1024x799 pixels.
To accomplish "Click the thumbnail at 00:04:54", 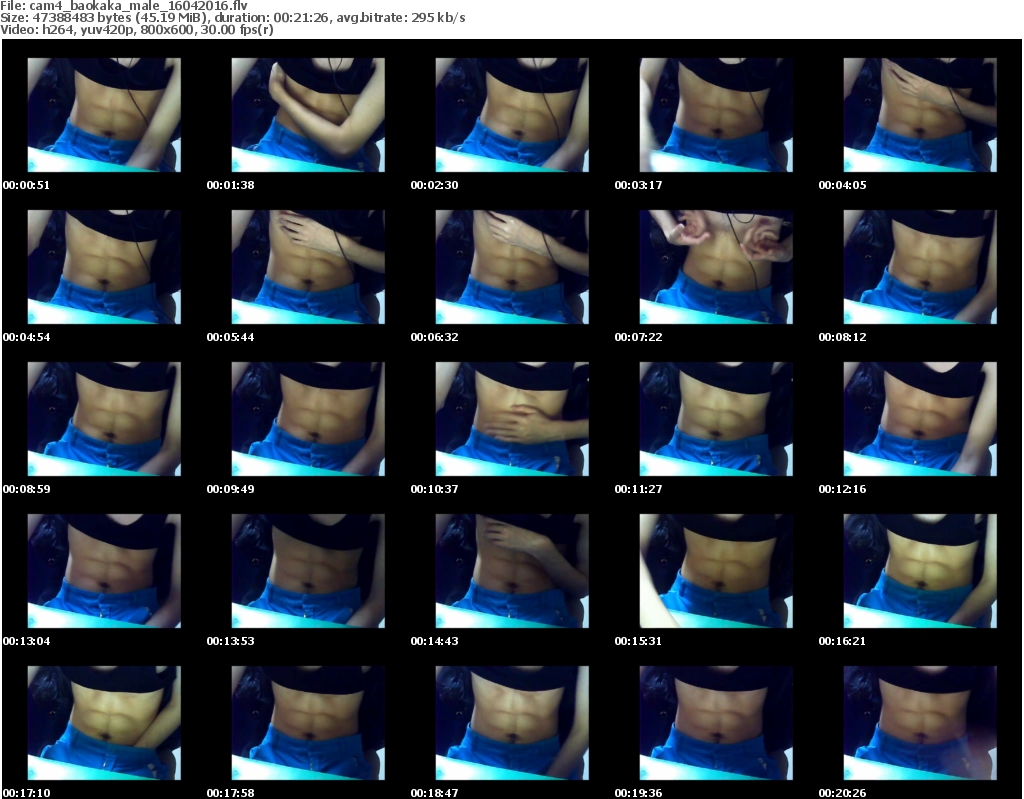I will pos(104,267).
